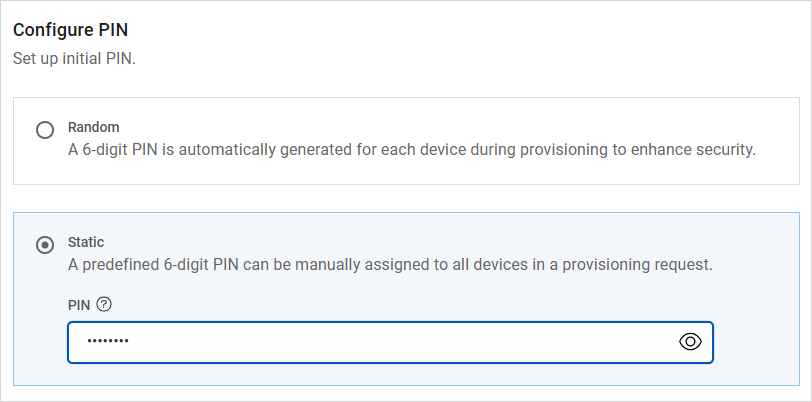The height and width of the screenshot is (402, 812).
Task: Click the "Configure PIN" heading
Action: click(x=70, y=30)
